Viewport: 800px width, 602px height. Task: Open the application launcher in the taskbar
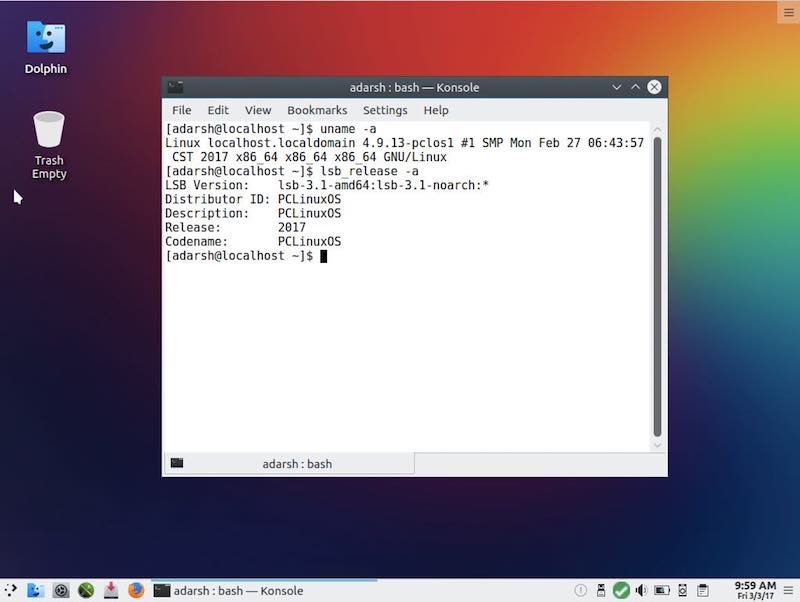pos(11,590)
